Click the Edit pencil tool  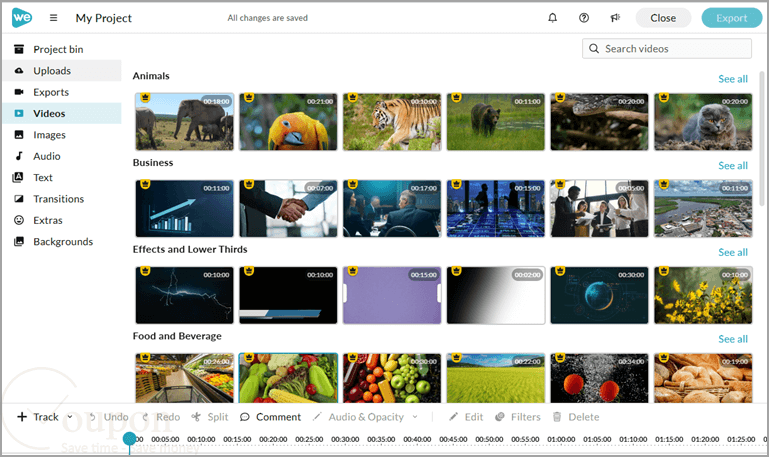pyautogui.click(x=466, y=417)
